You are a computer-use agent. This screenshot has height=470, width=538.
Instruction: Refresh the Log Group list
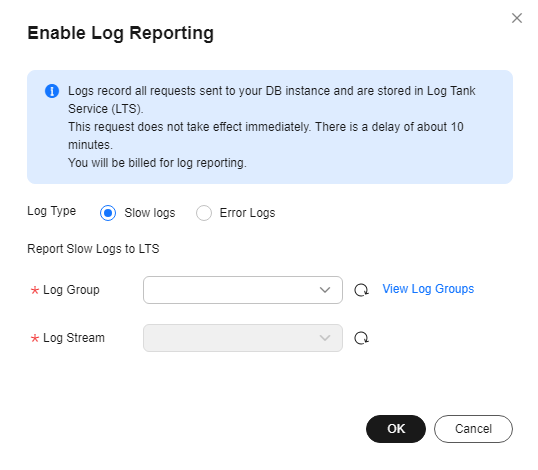click(x=361, y=290)
